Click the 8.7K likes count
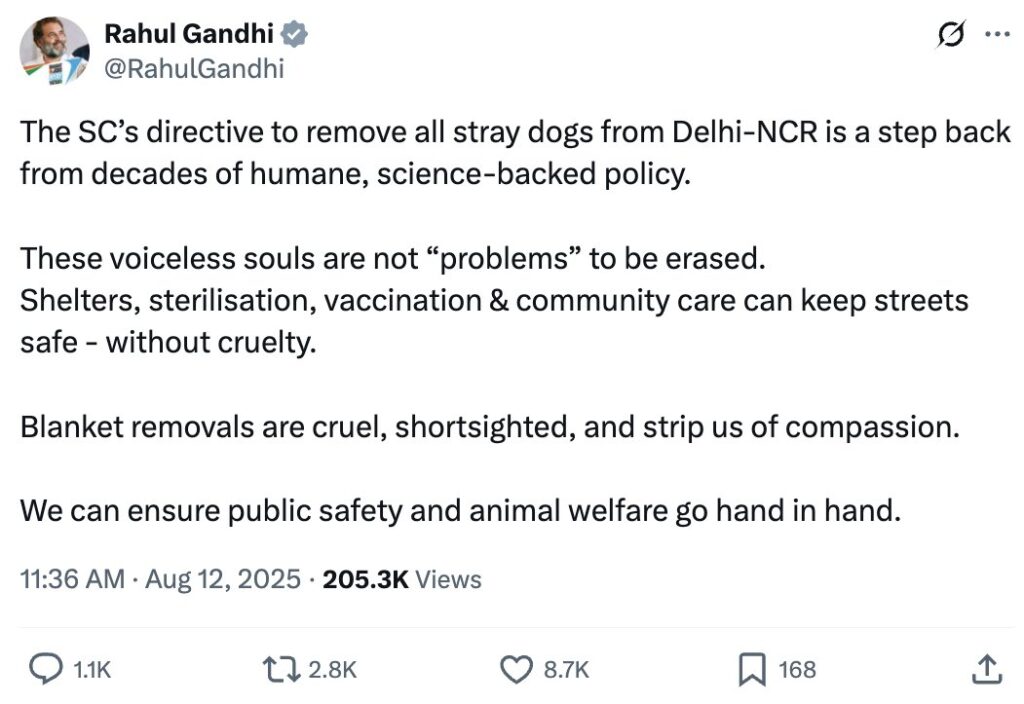Screen dimensions: 1024x704 pyautogui.click(x=565, y=669)
